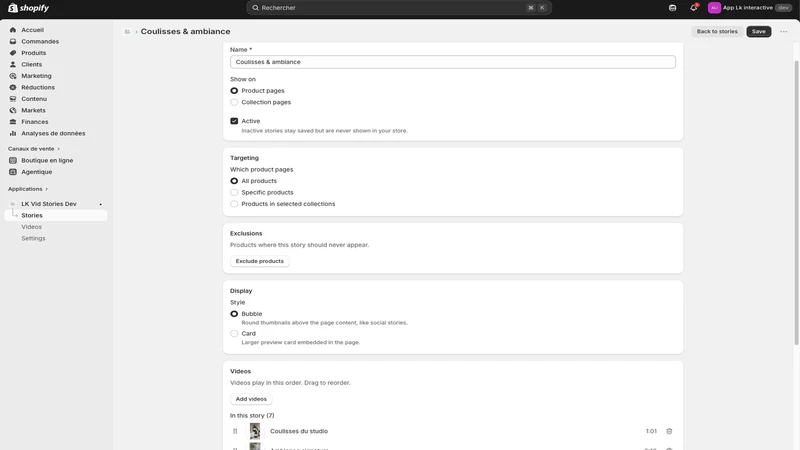Click the Contenu icon in sidebar

coord(13,99)
